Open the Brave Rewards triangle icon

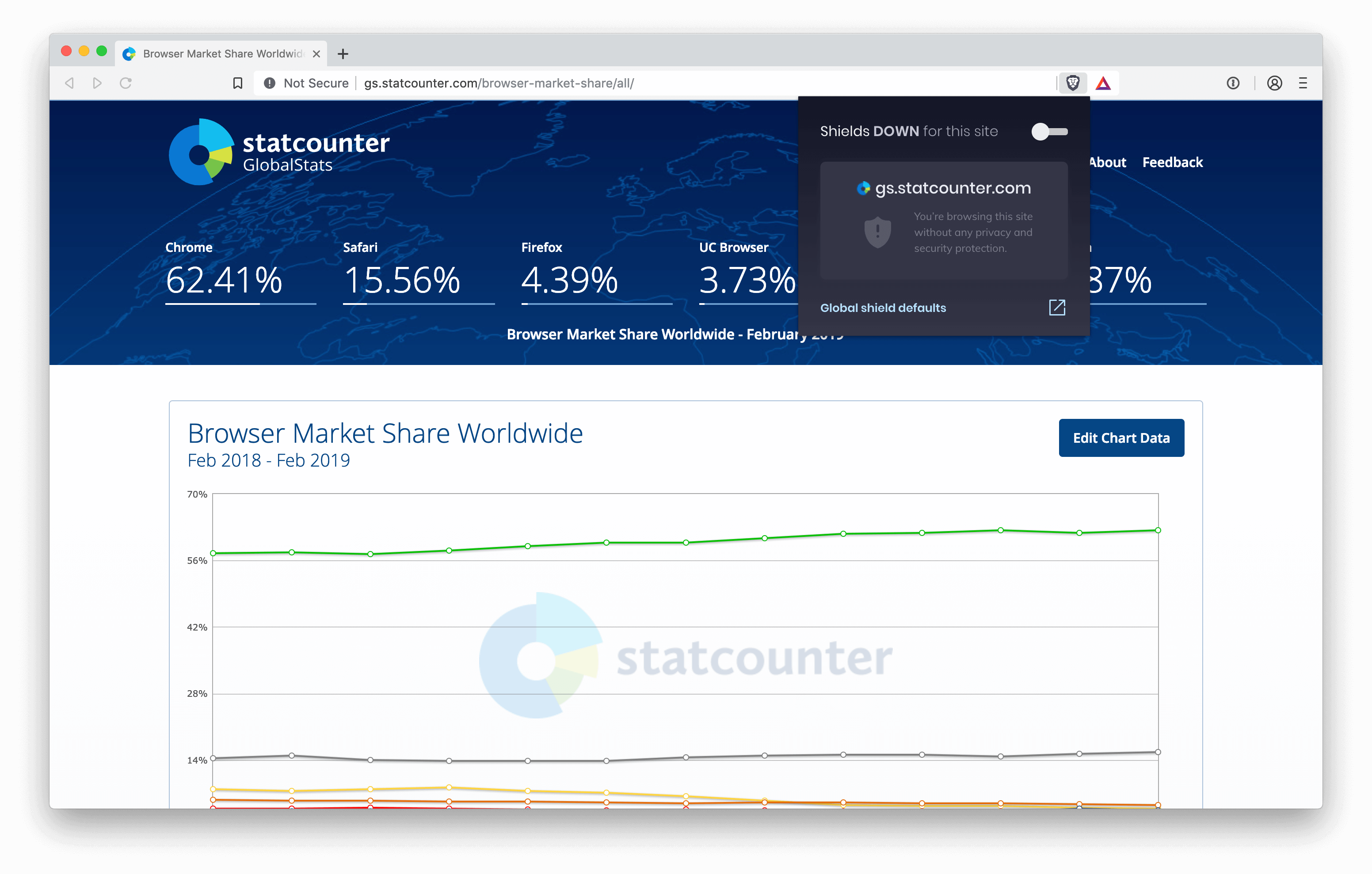point(1103,83)
